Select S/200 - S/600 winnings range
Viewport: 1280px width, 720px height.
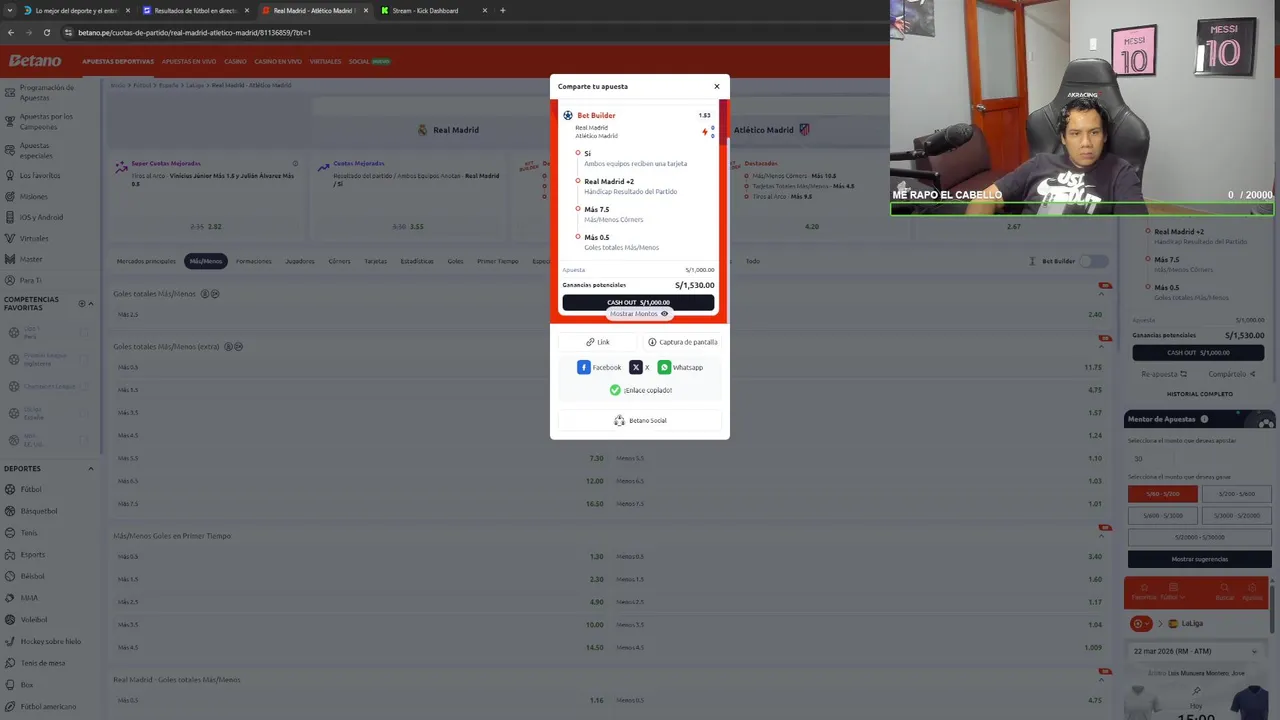[x=1236, y=494]
